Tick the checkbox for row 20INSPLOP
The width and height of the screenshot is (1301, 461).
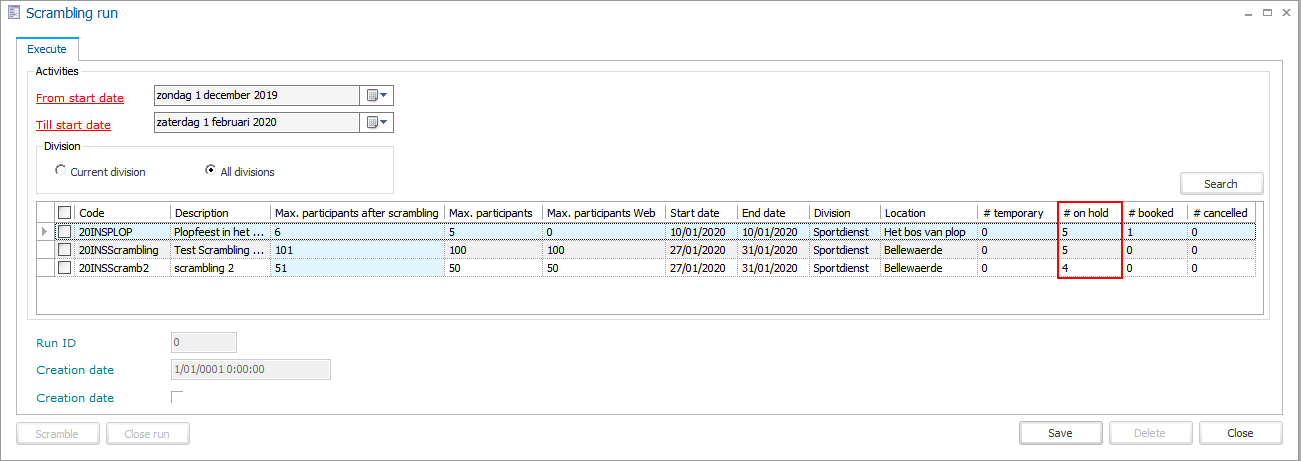[65, 232]
